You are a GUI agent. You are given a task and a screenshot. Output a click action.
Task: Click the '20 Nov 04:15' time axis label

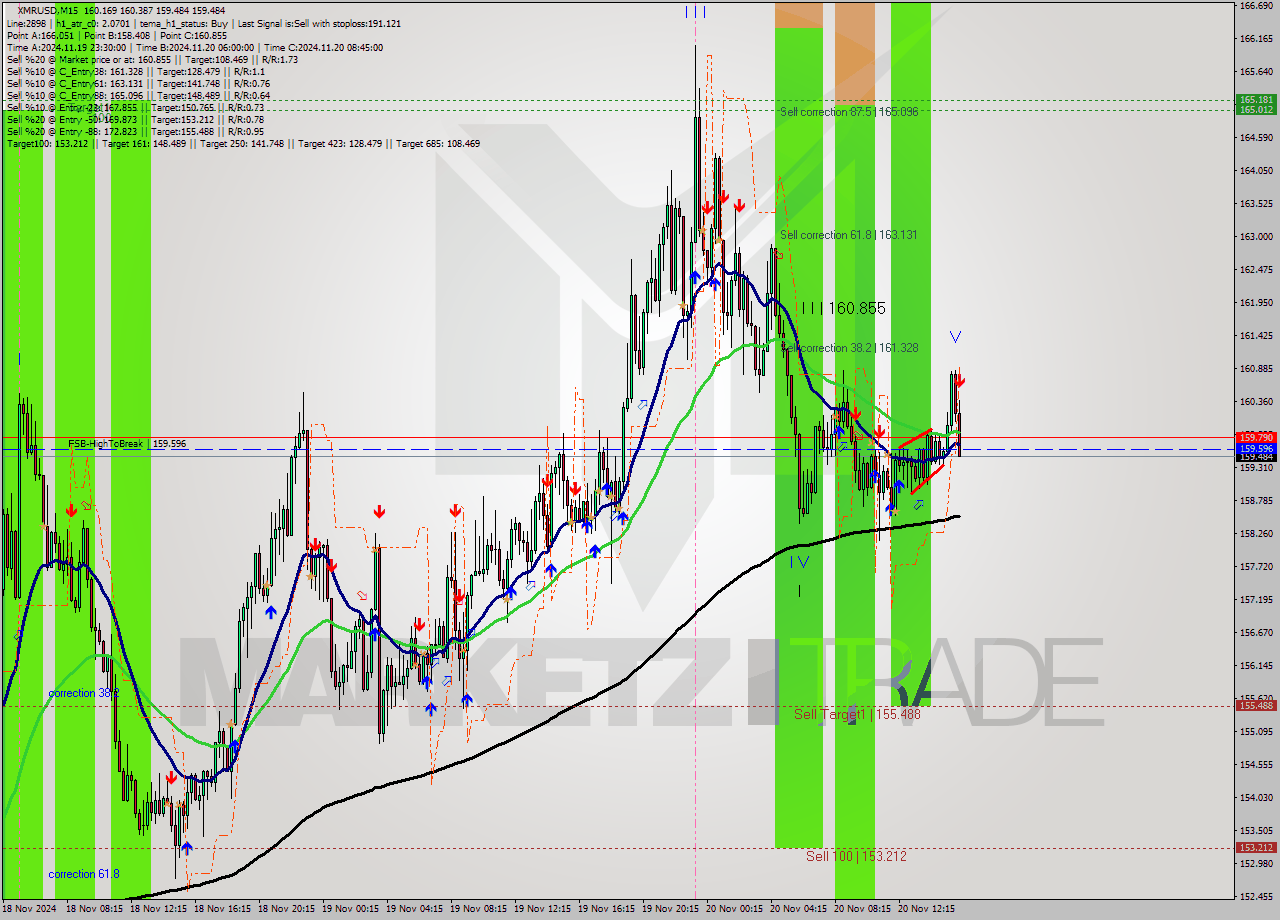click(799, 910)
